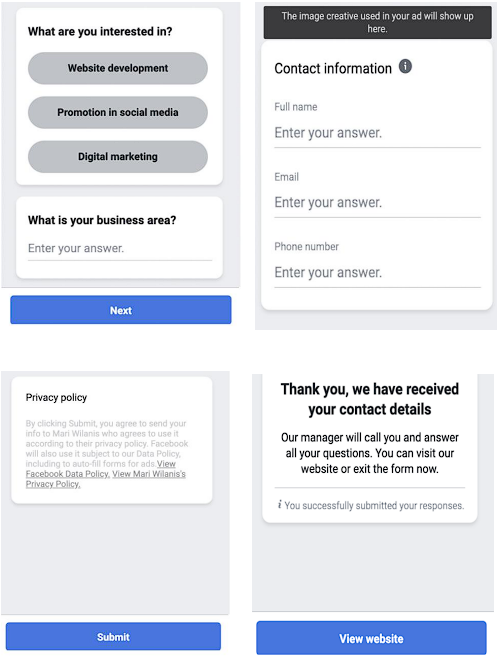Click the Email input field
The width and height of the screenshot is (497, 656).
coord(377,203)
